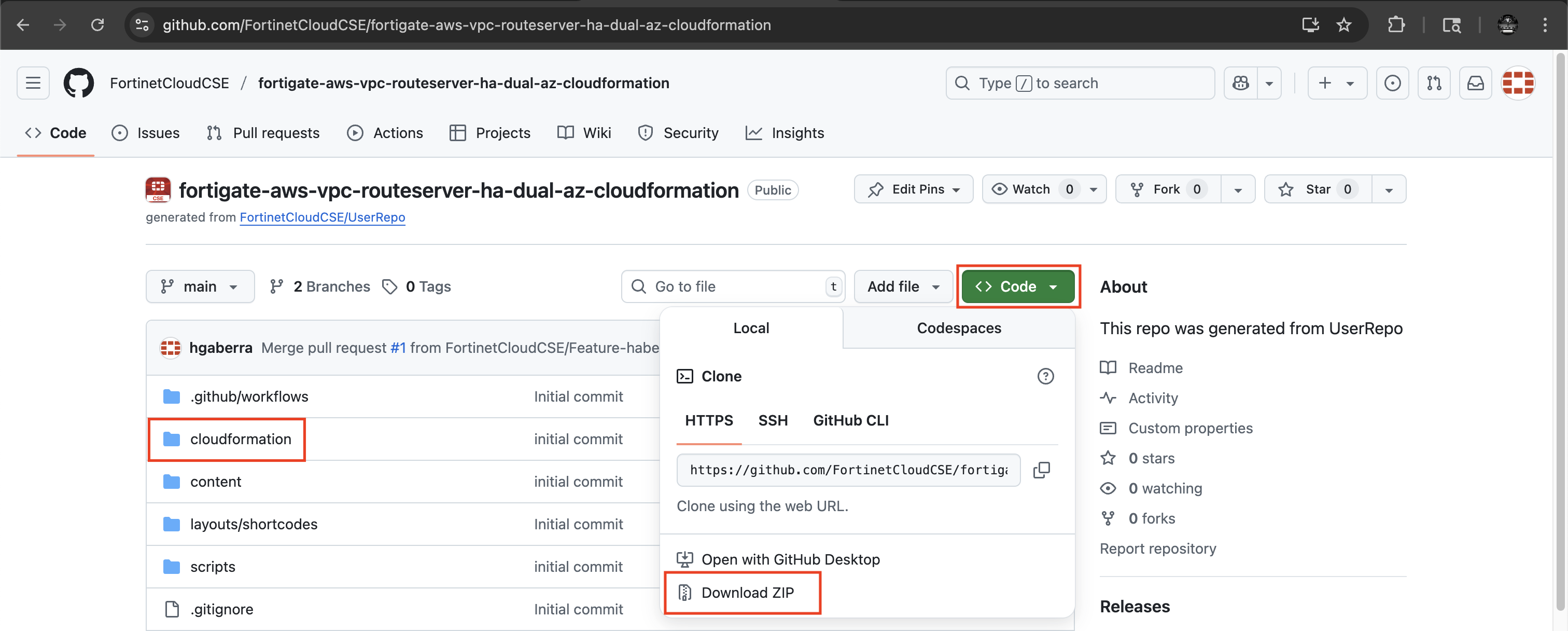Choose the GitHub CLI clone option
This screenshot has height=631, width=1568.
tap(850, 420)
